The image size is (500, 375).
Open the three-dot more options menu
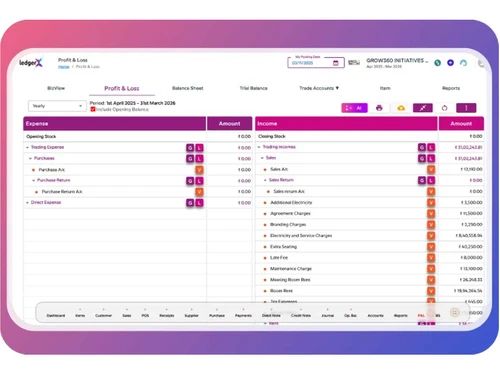[x=466, y=108]
